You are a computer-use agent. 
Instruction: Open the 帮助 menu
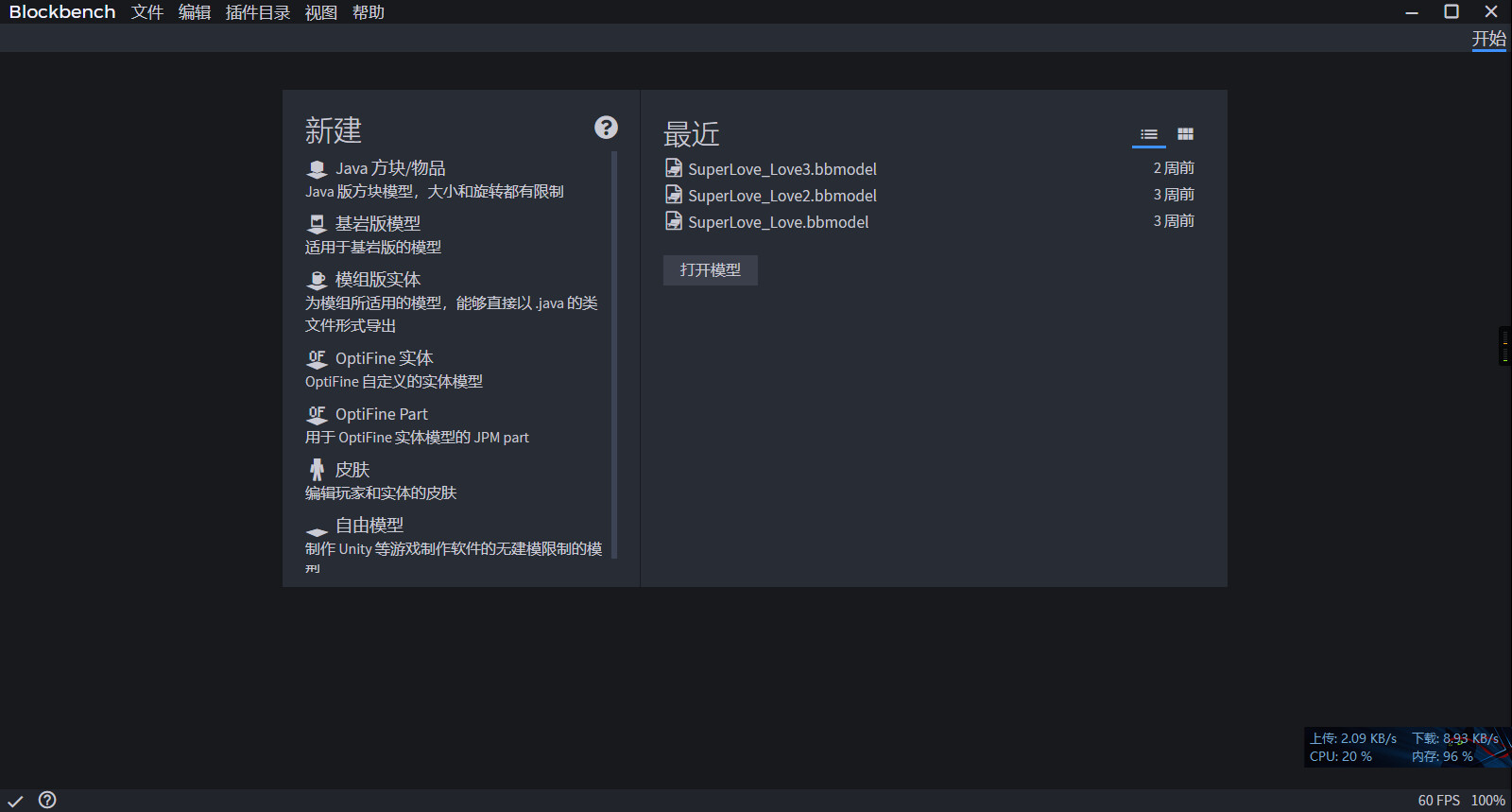coord(369,12)
